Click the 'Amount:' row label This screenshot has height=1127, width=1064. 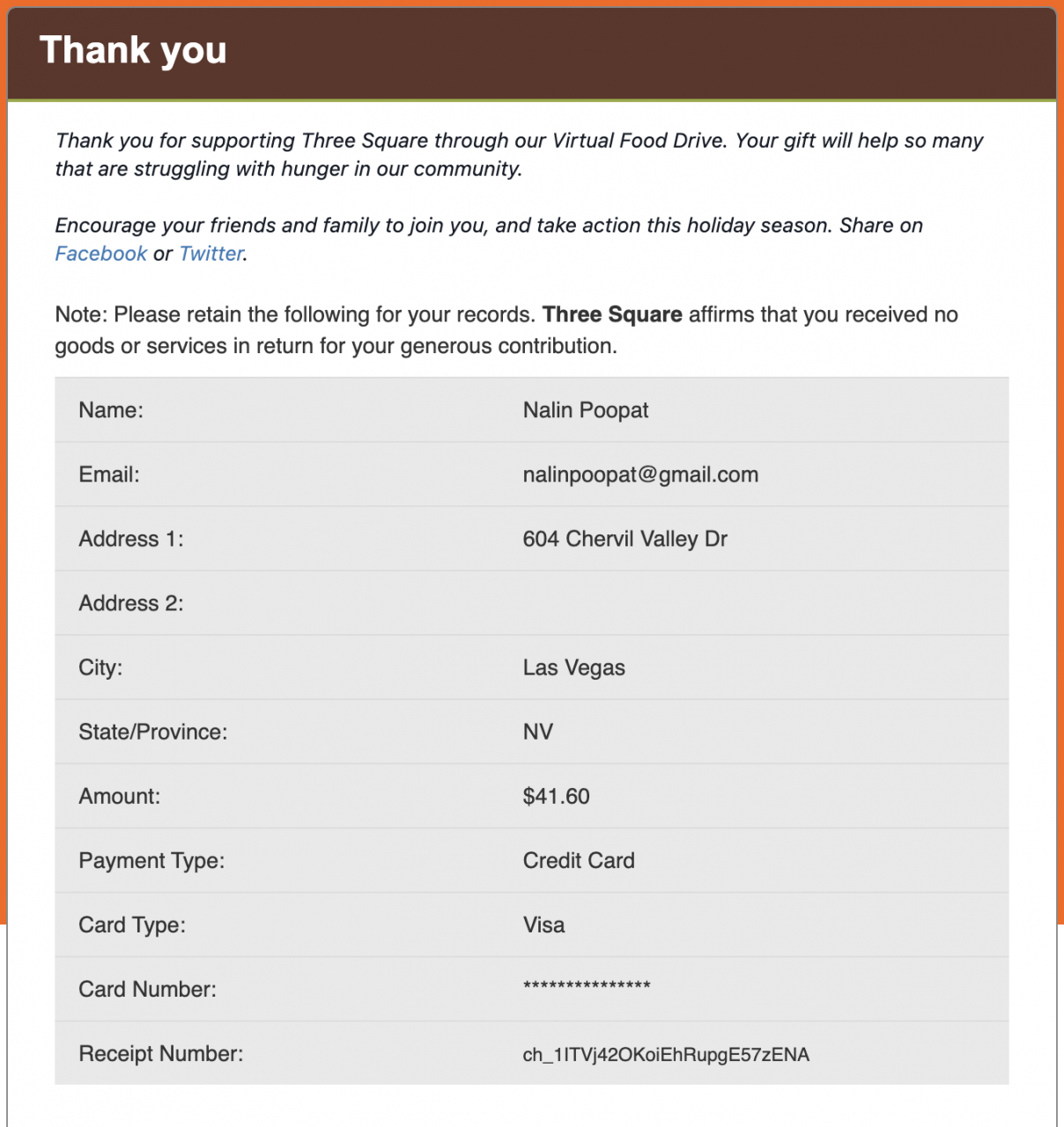[x=120, y=797]
